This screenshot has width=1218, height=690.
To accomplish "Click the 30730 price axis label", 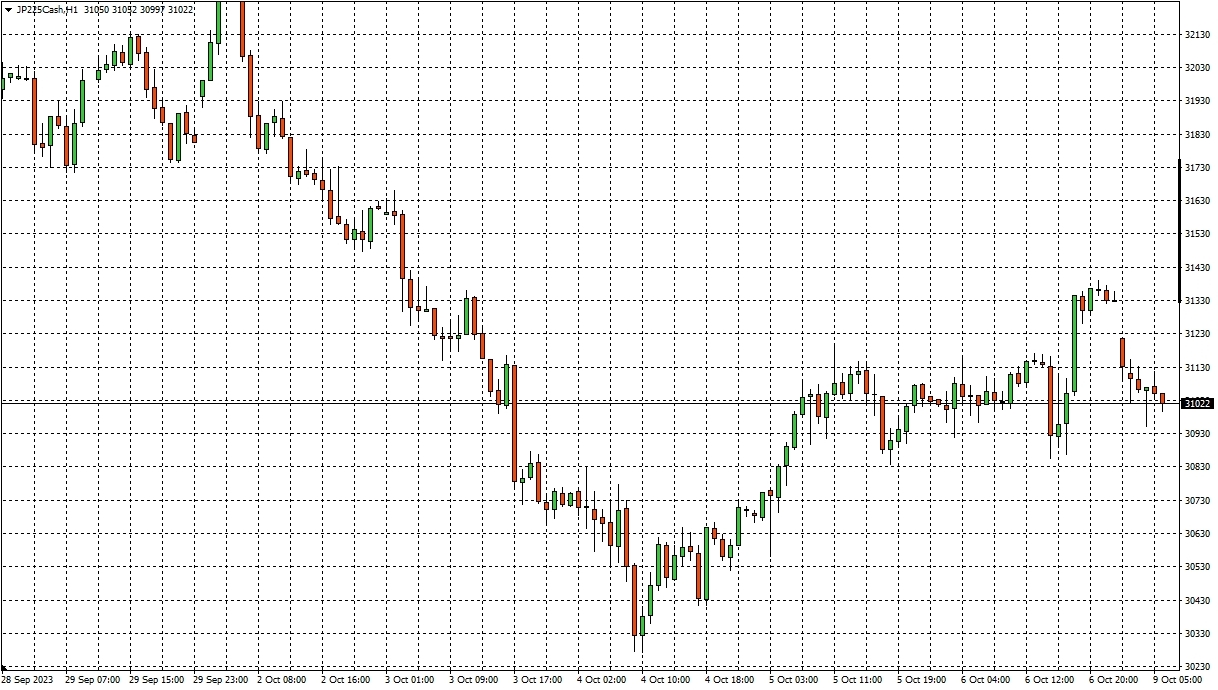I will 1197,501.
